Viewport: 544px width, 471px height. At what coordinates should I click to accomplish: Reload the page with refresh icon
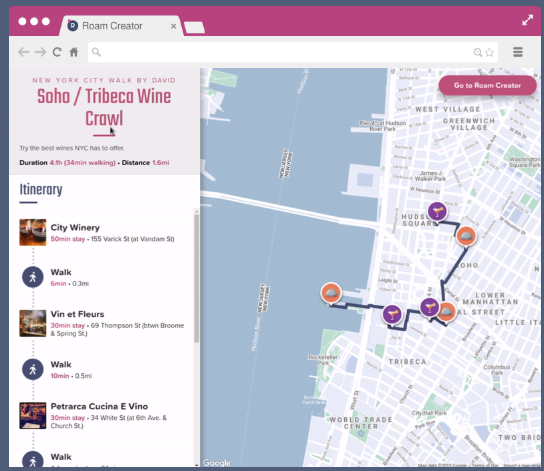coord(57,52)
